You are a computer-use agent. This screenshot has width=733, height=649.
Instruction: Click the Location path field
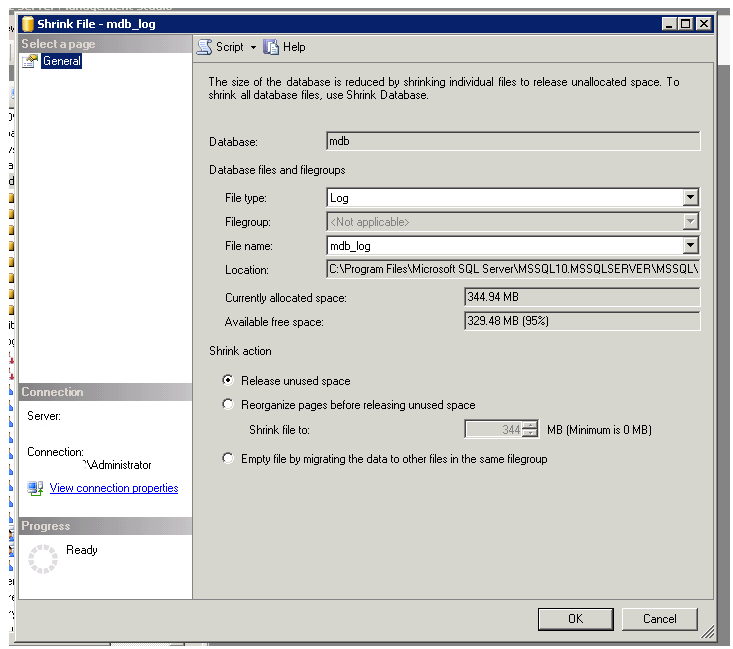(x=513, y=269)
